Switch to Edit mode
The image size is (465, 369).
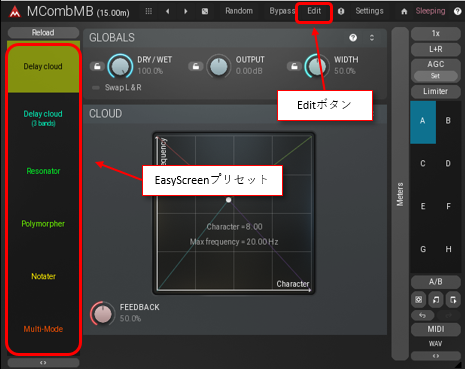pos(314,11)
